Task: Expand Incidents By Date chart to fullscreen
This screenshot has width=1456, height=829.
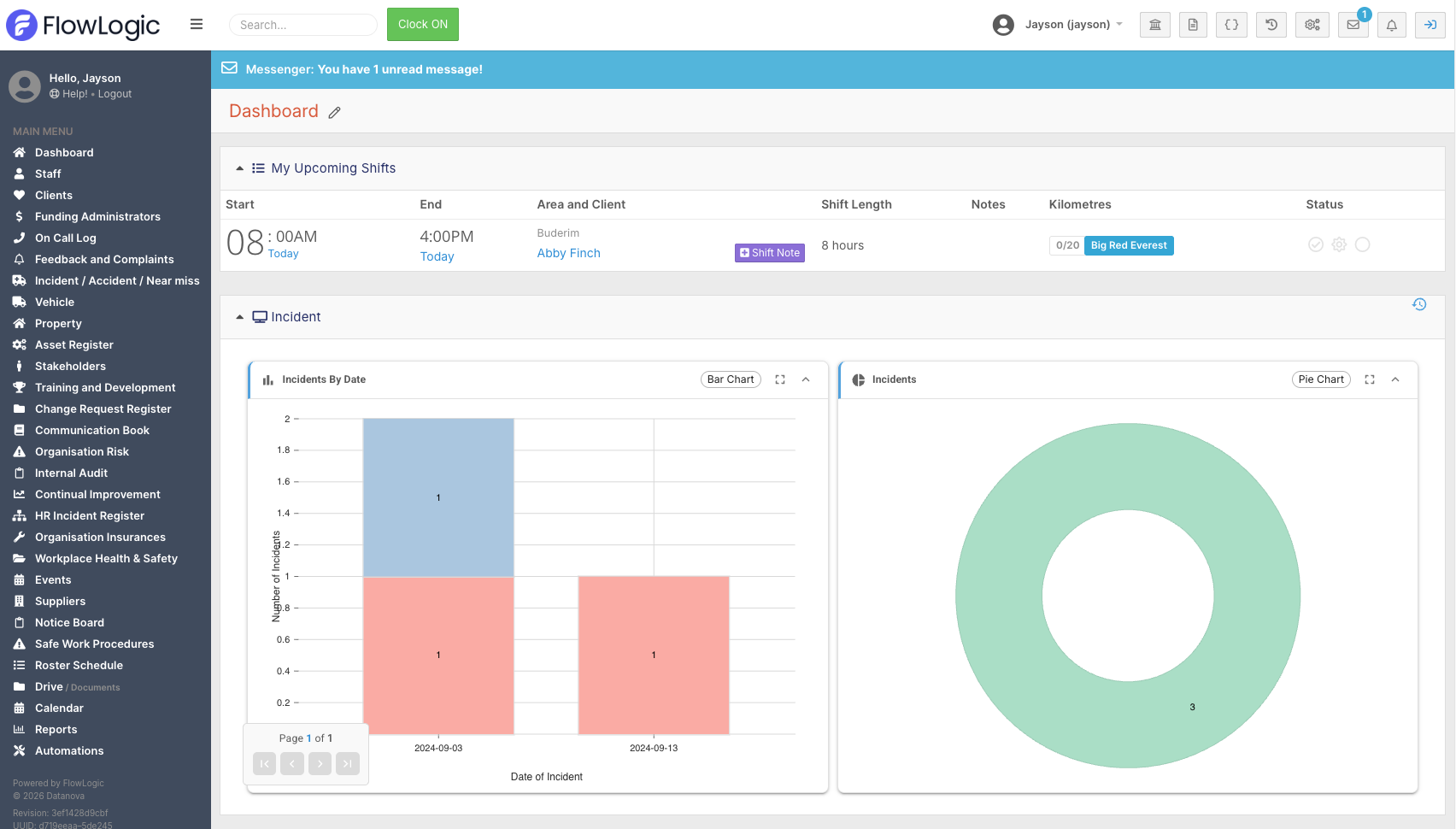Action: 780,379
